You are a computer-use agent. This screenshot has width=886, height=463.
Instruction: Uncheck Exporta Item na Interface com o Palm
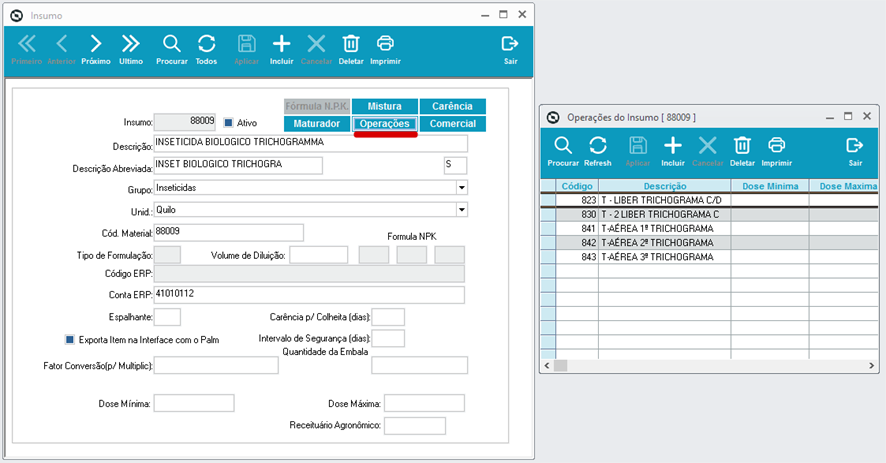coord(70,339)
